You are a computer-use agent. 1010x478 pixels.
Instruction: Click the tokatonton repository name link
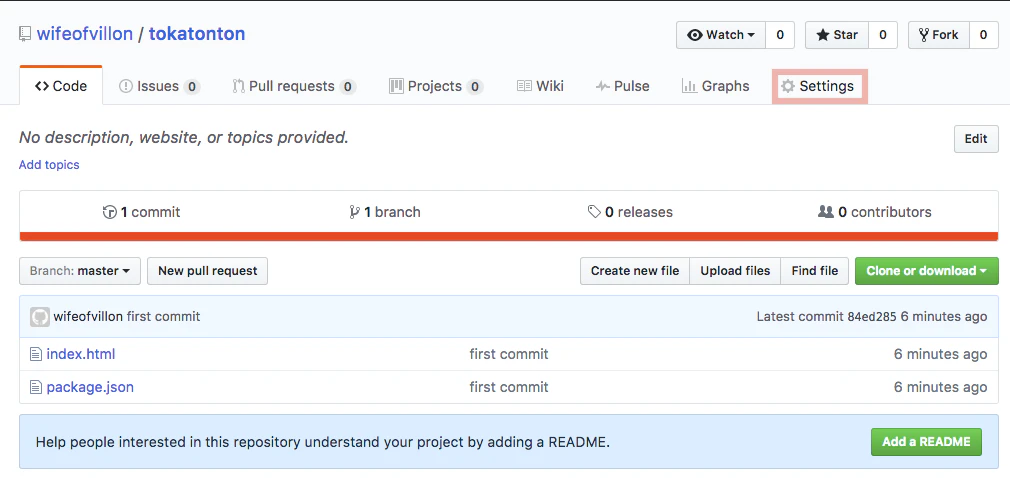point(197,34)
